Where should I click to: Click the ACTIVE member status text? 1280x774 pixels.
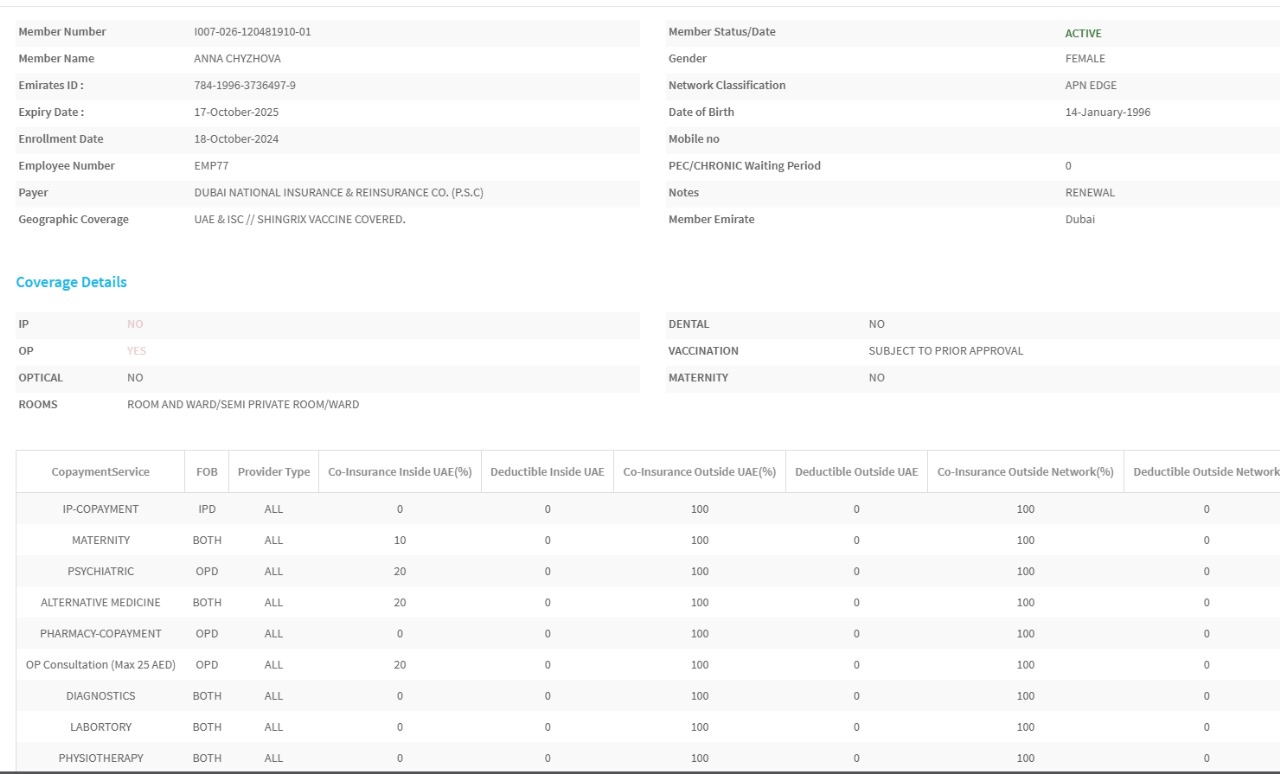pyautogui.click(x=1083, y=33)
